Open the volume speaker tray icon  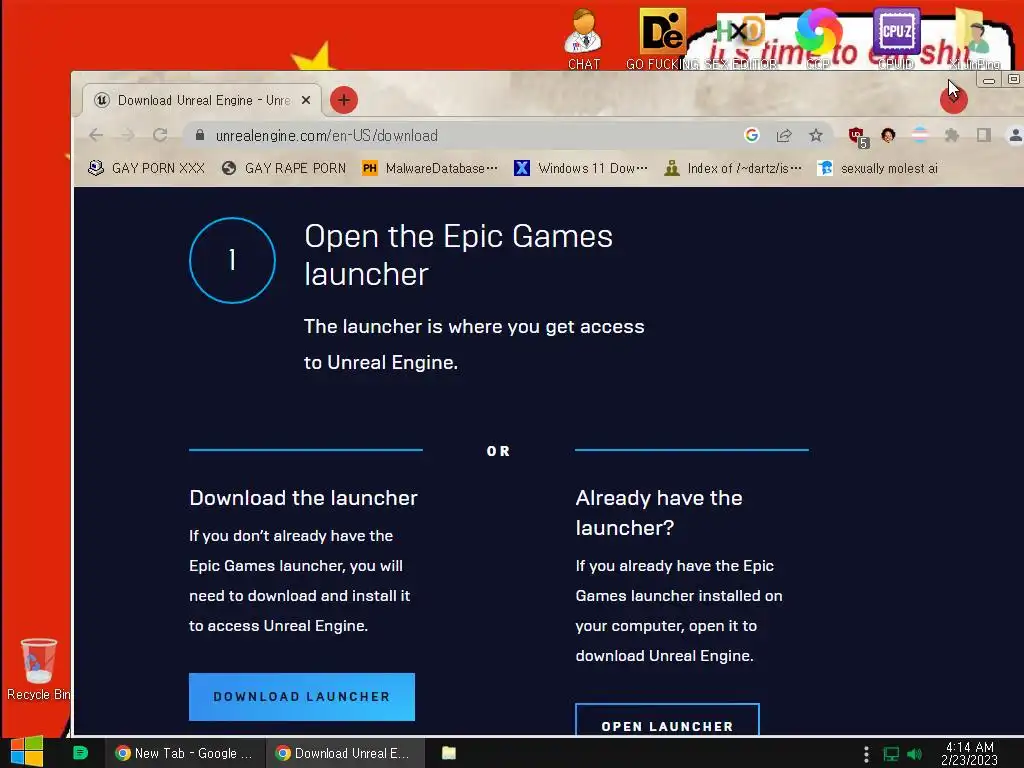point(914,754)
